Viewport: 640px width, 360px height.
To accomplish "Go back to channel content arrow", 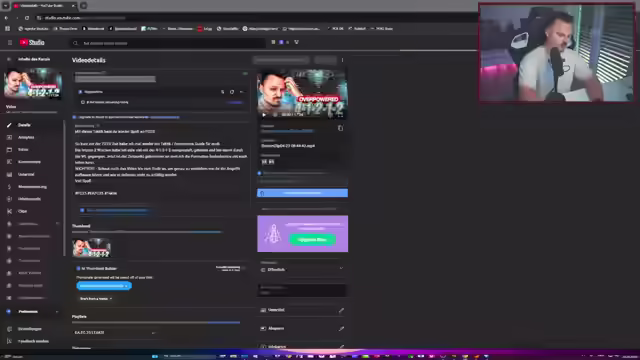I will click(9, 59).
